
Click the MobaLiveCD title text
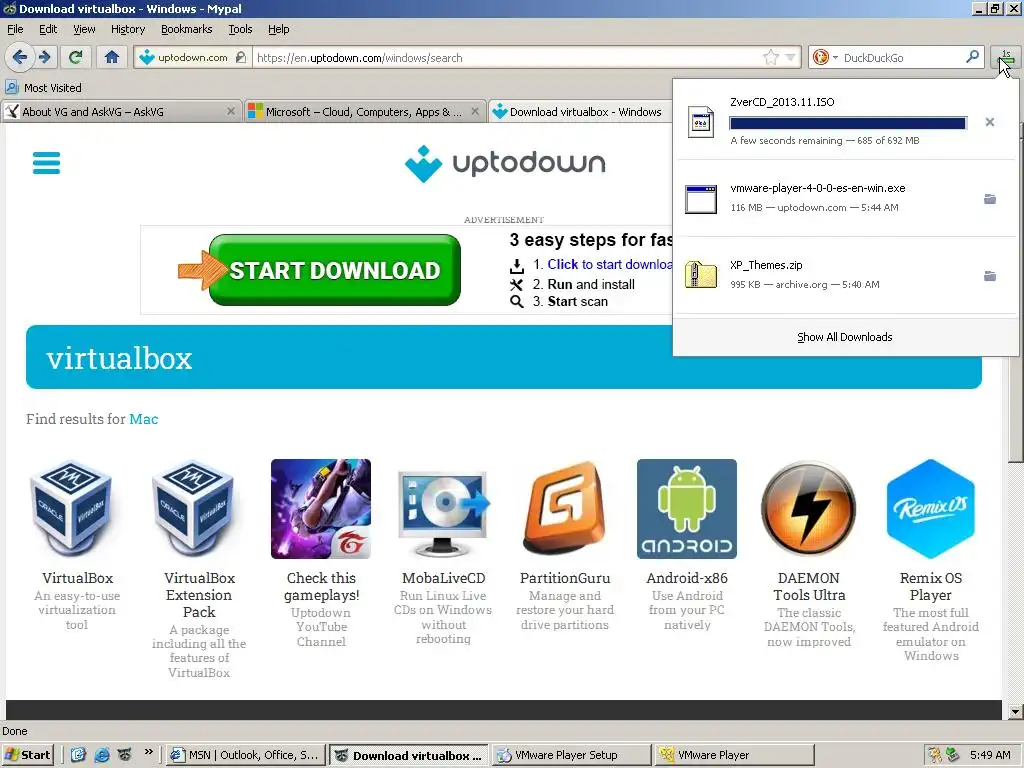pos(443,578)
